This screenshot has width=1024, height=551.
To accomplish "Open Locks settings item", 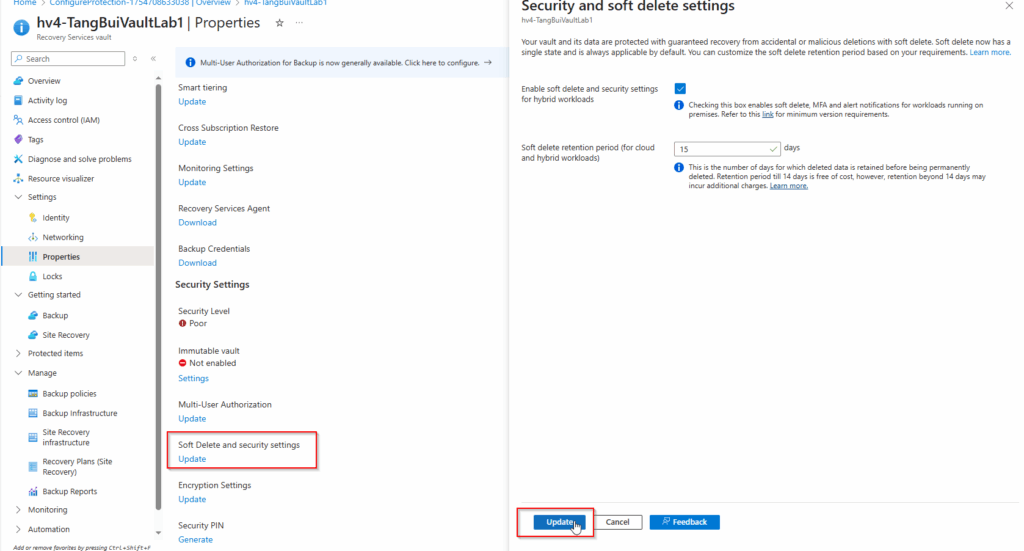I will click(x=52, y=277).
